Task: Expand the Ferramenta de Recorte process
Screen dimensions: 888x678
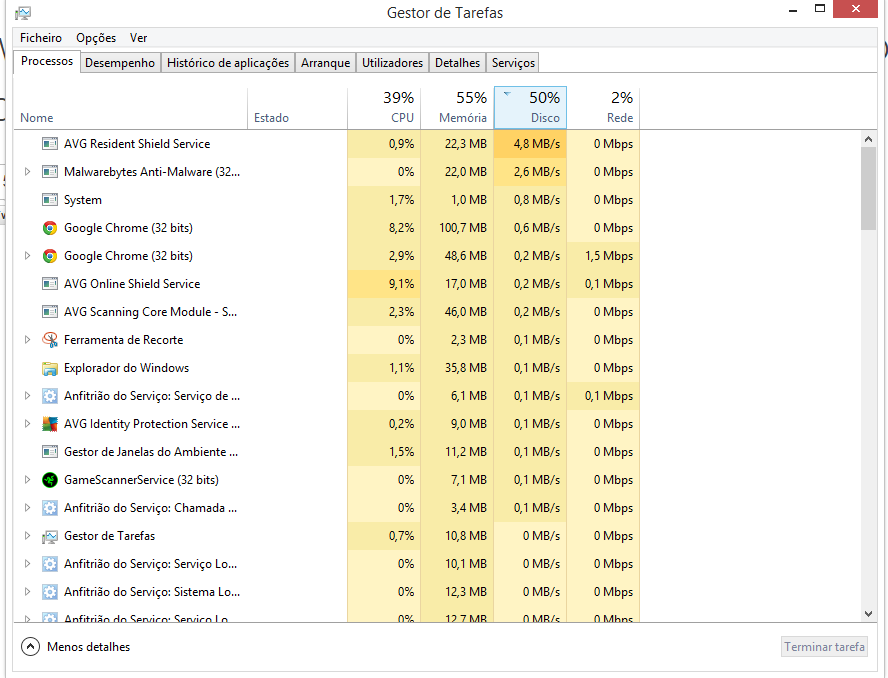Action: pyautogui.click(x=28, y=340)
